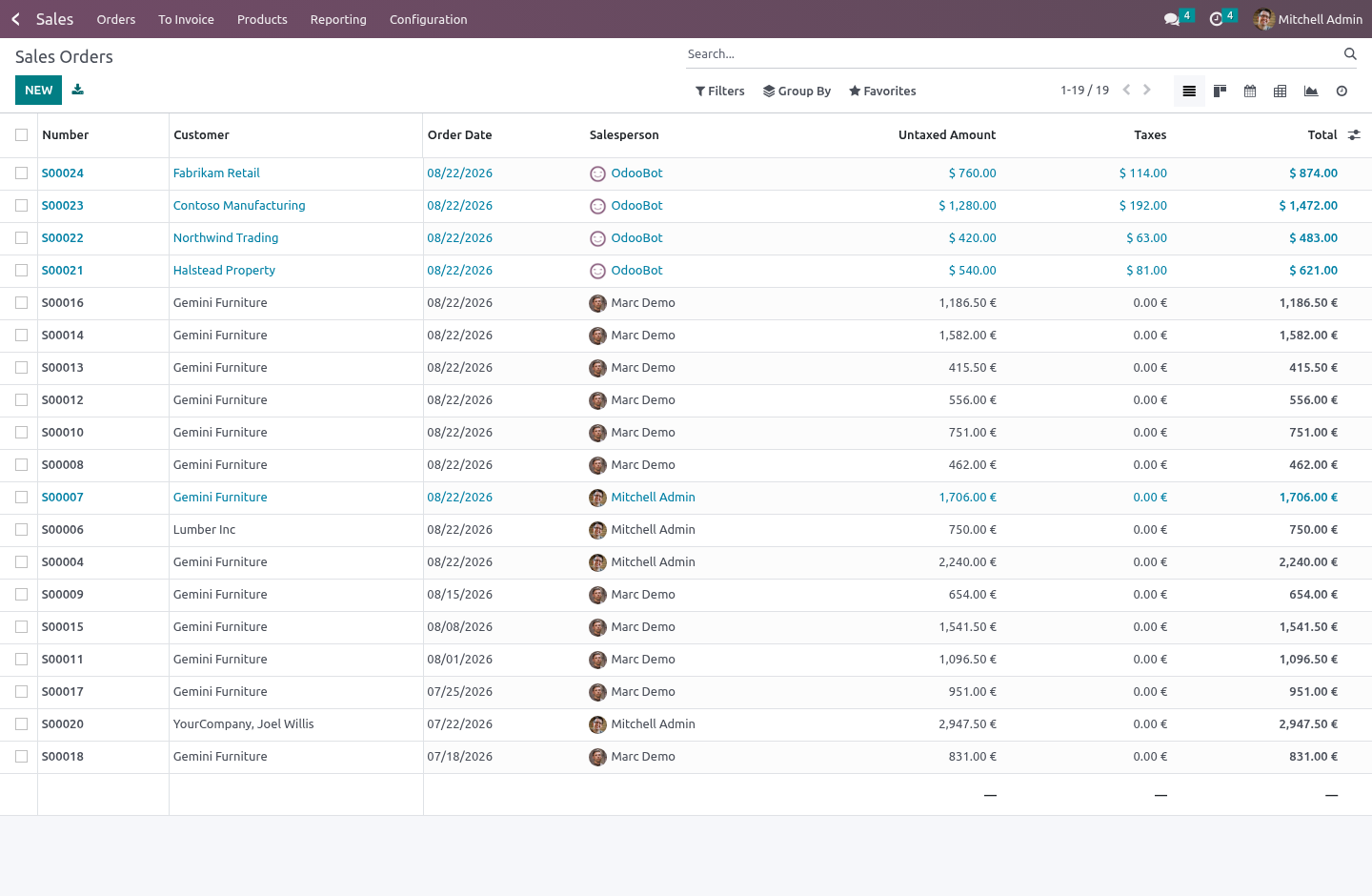The image size is (1372, 896).
Task: Click the search magnifier icon
Action: (1350, 53)
